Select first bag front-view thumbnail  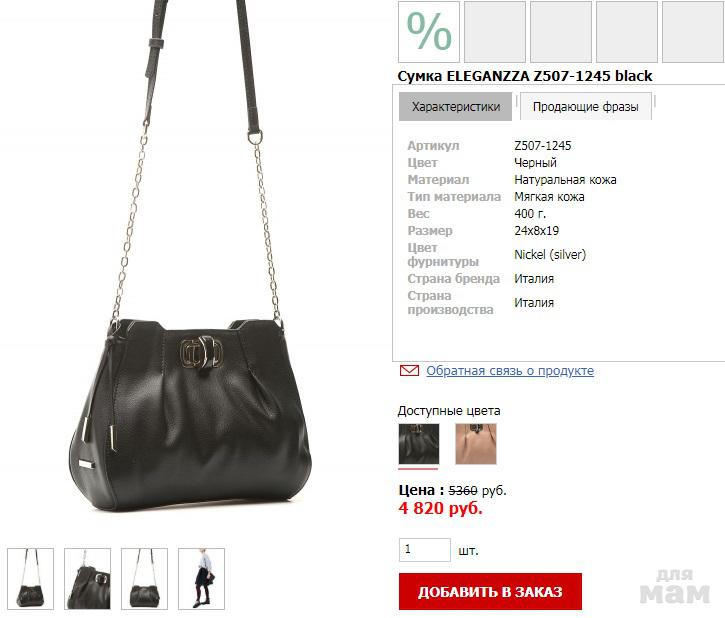(31, 579)
